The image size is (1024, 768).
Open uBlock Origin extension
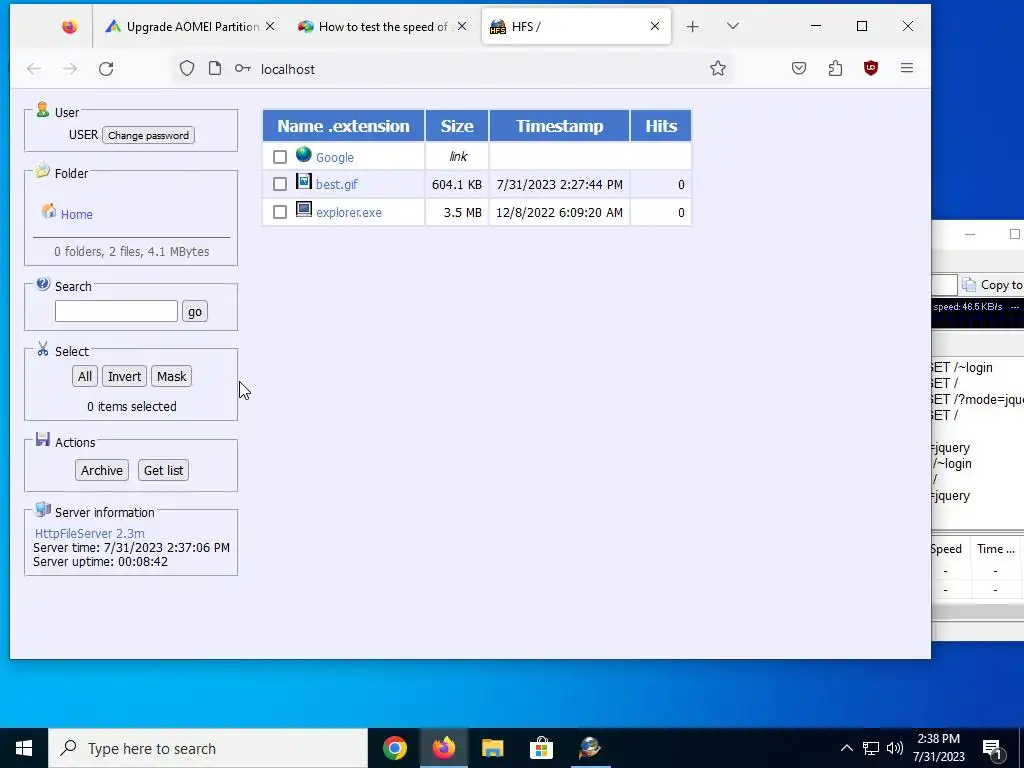tap(871, 69)
